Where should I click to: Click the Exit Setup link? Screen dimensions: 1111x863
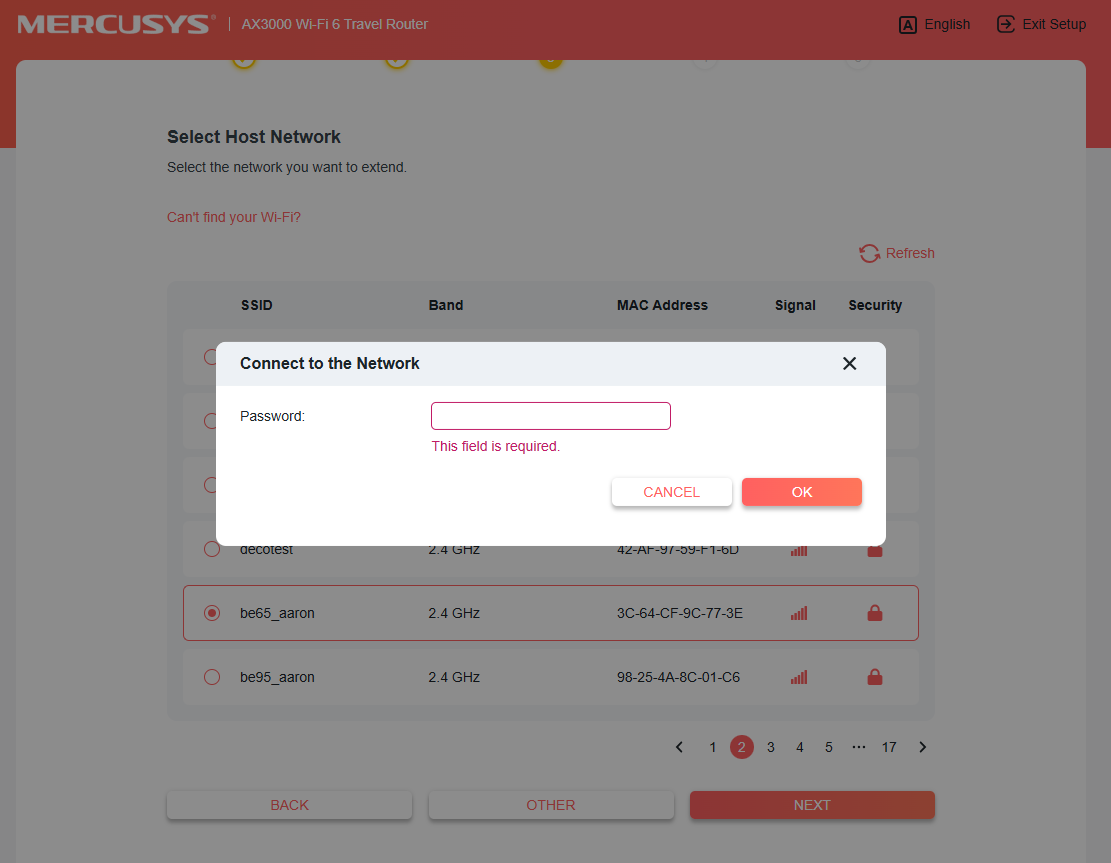[x=1041, y=24]
